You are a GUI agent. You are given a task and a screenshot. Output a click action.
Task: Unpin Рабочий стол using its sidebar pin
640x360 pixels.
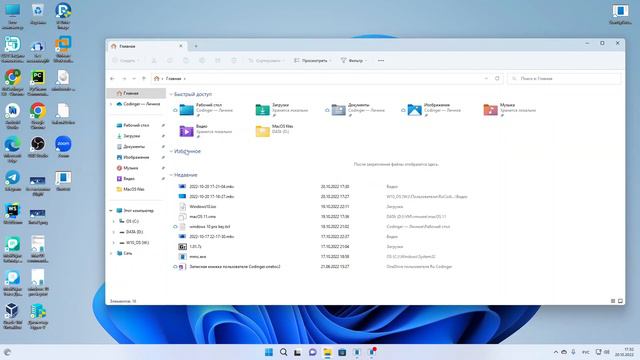[163, 125]
